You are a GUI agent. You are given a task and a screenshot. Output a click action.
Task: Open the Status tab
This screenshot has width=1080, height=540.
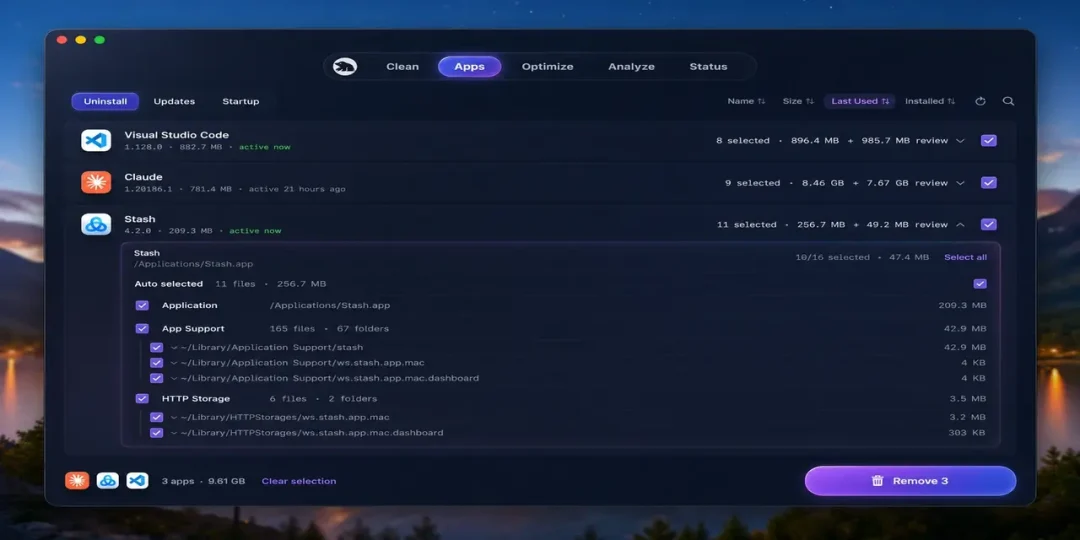[708, 67]
